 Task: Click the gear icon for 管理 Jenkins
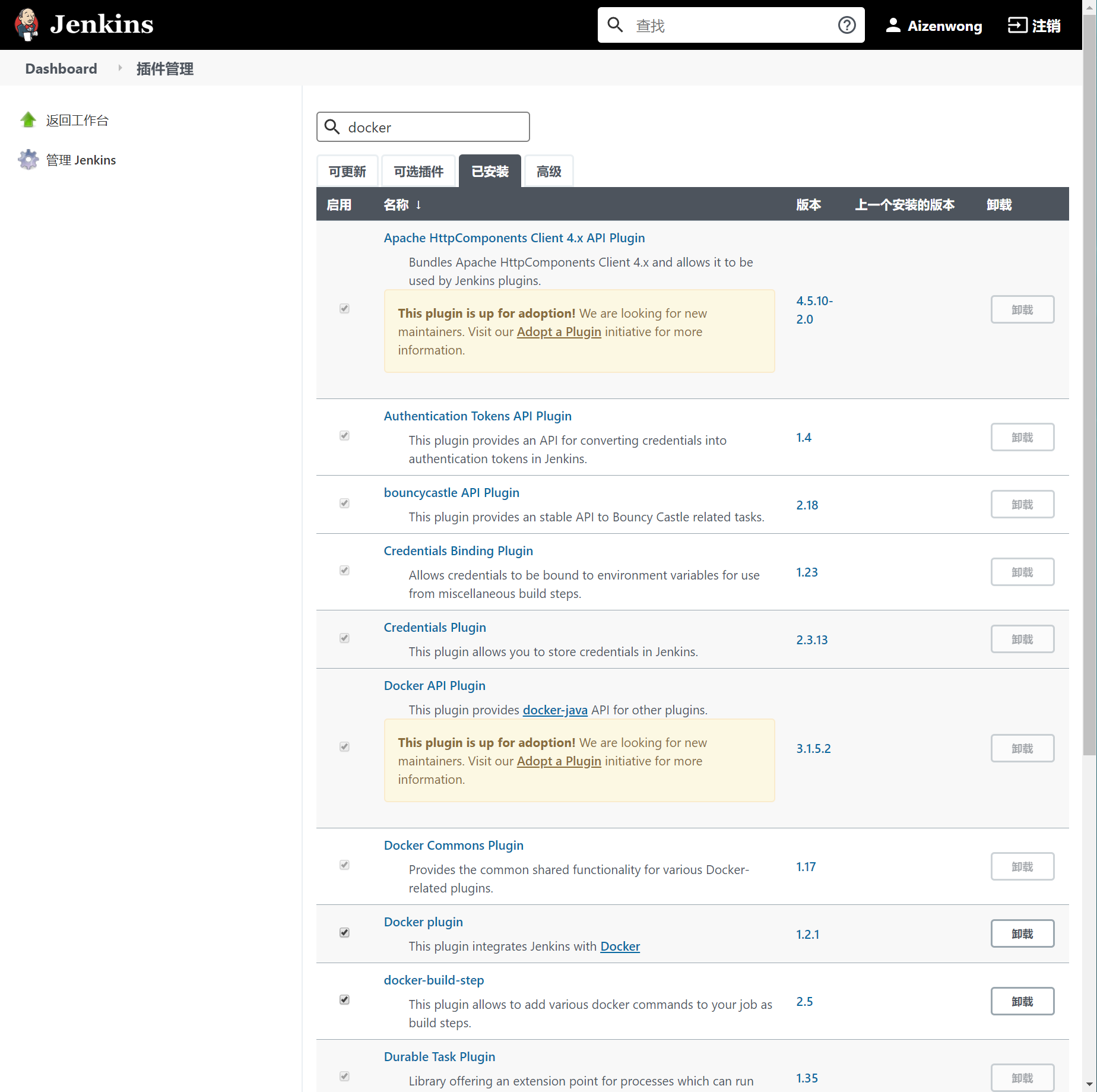click(28, 160)
